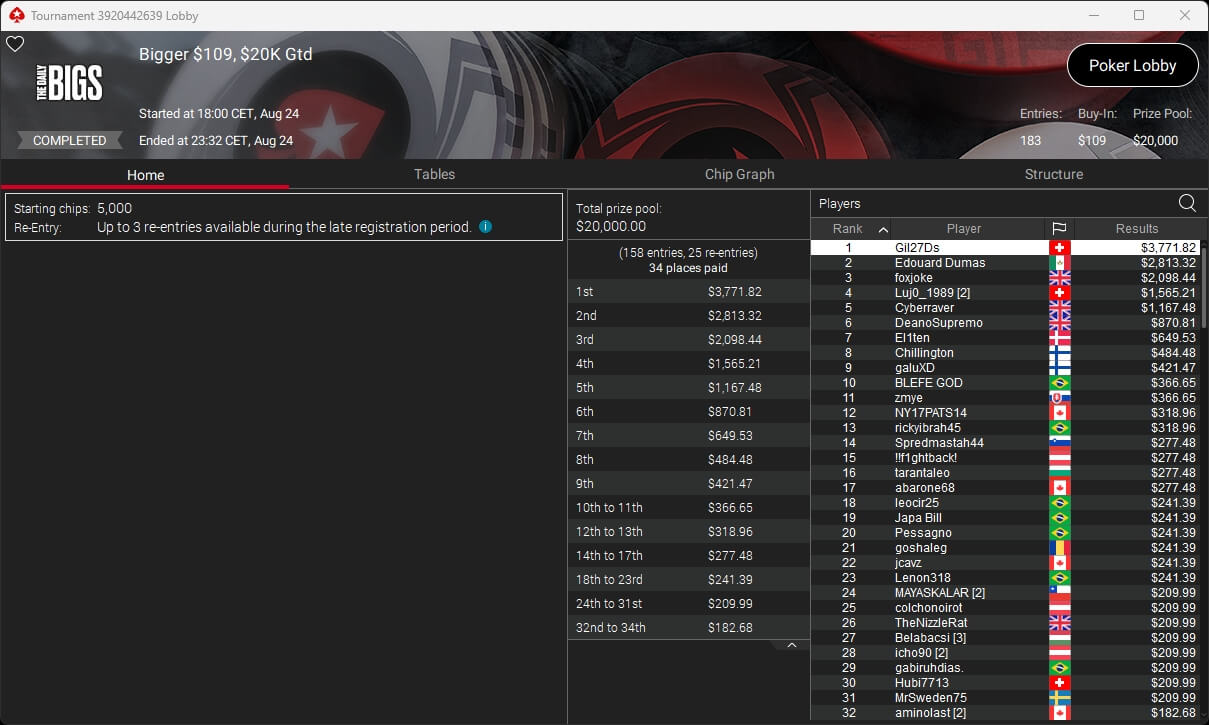Collapse the payout list chevron

pos(791,646)
